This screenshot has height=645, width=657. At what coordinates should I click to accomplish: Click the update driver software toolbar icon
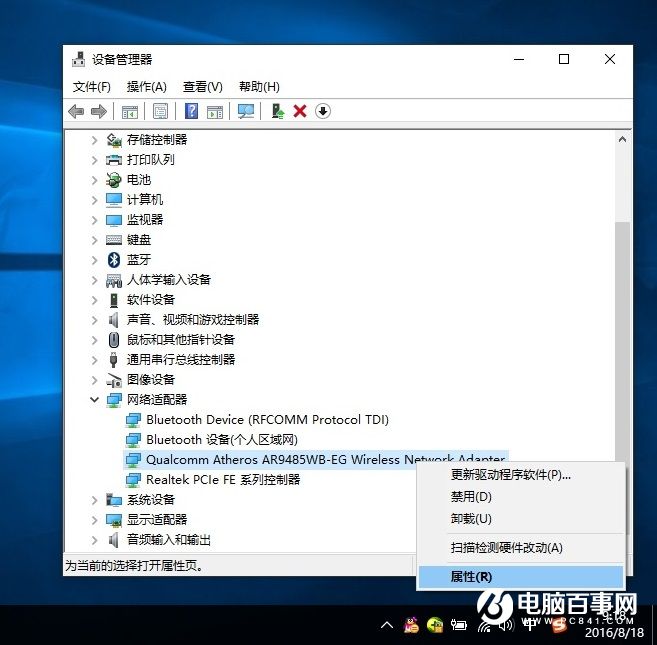coord(277,111)
